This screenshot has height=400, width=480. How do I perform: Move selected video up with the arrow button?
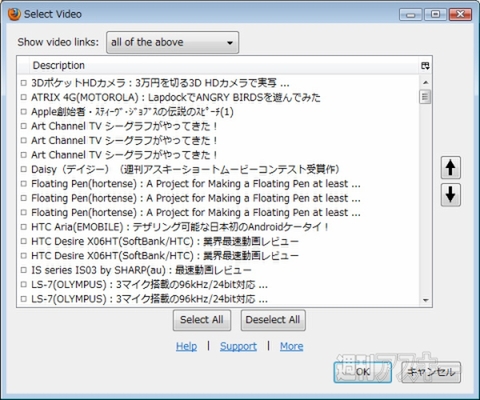(451, 168)
